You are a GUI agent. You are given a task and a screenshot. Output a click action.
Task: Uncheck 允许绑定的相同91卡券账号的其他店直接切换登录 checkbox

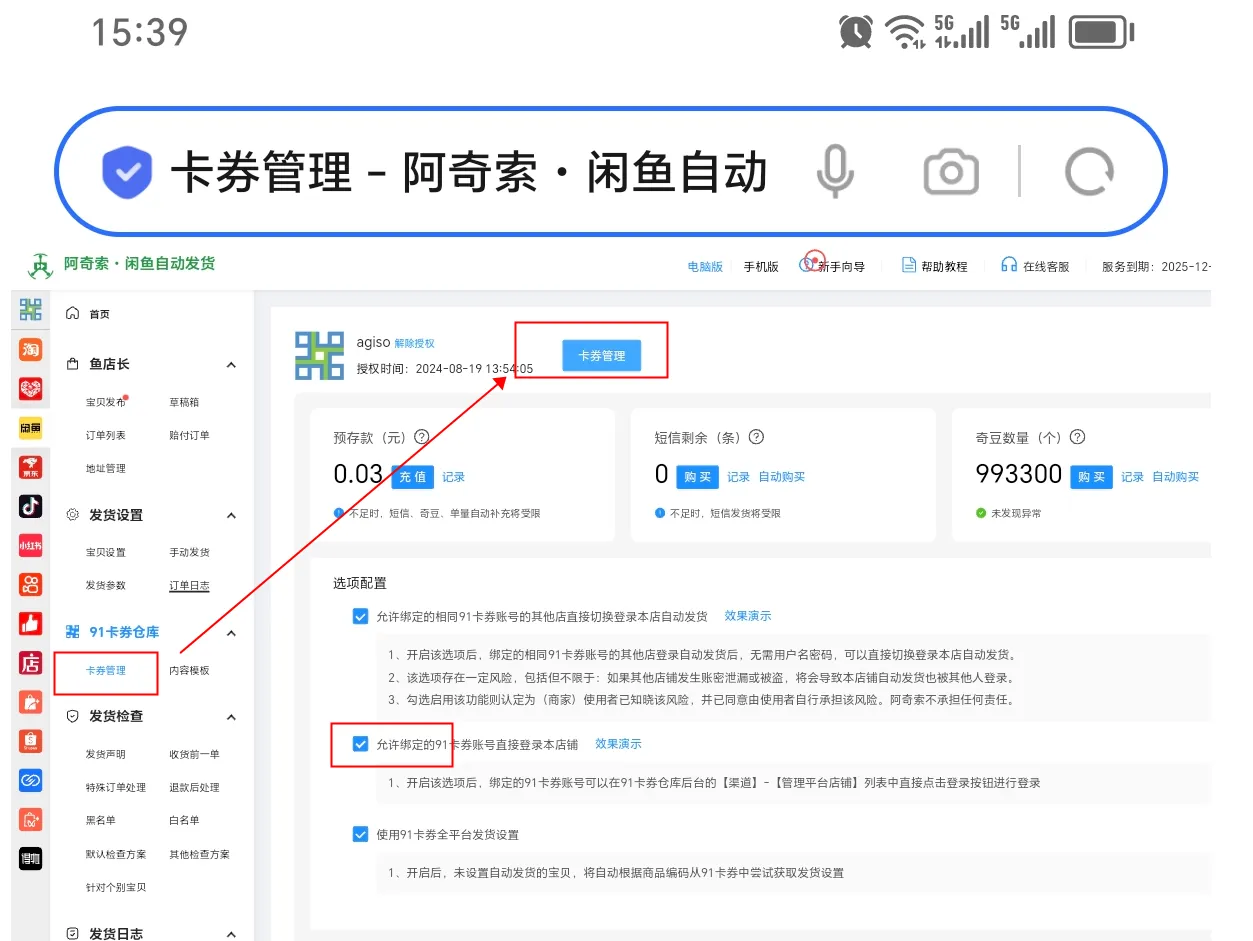(x=361, y=616)
